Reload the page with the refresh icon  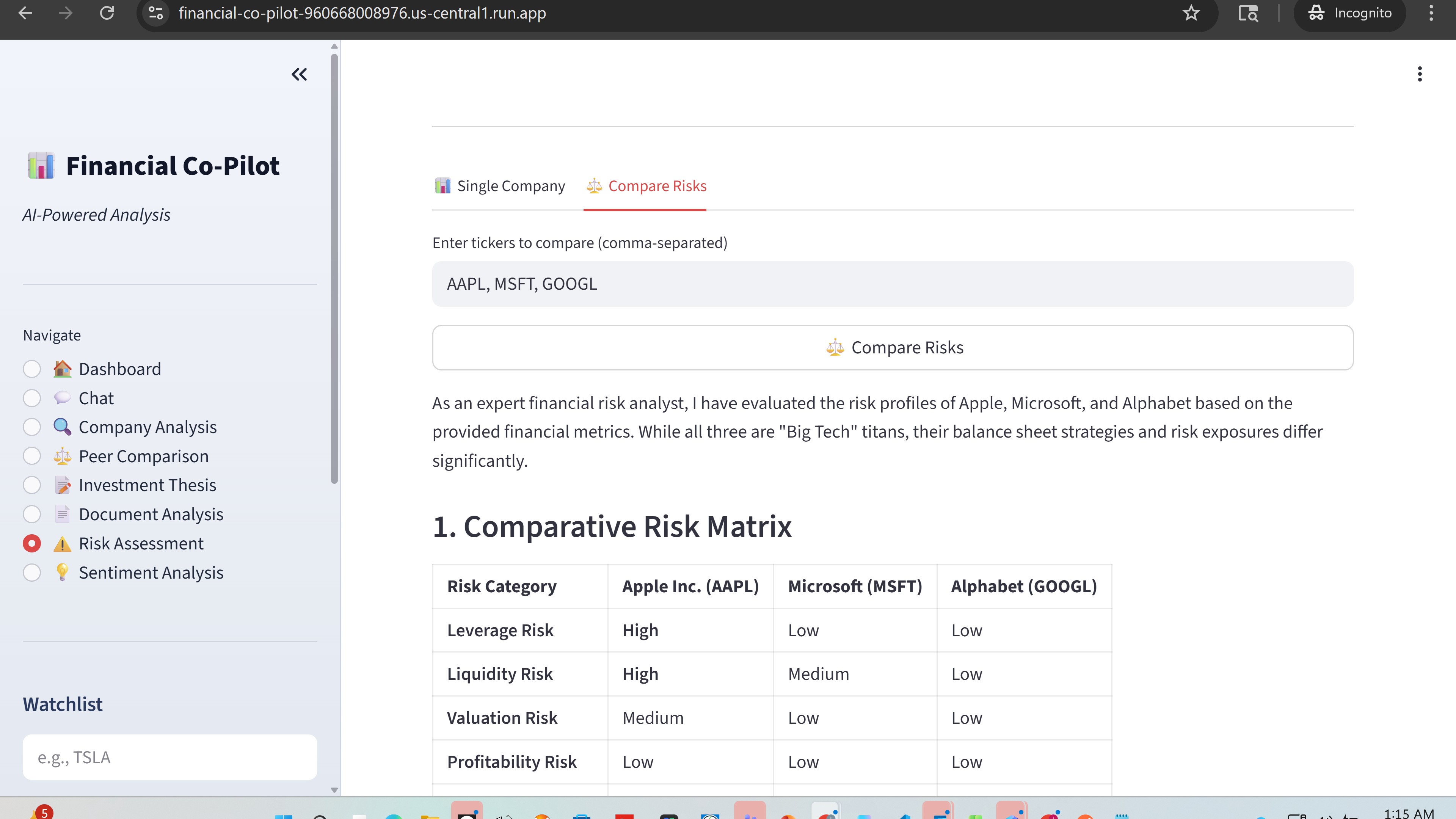[107, 13]
